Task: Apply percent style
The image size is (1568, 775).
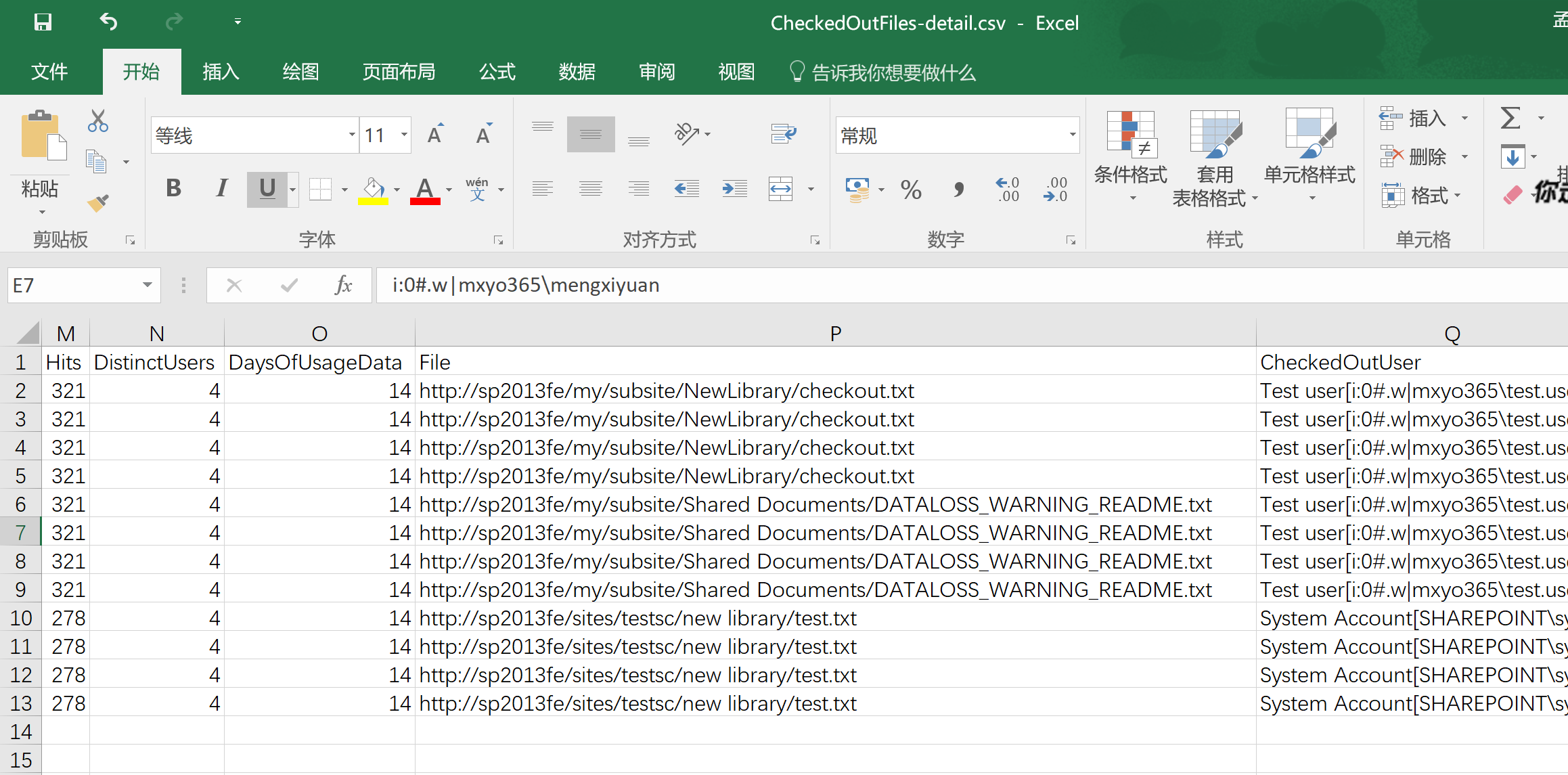Action: (x=911, y=190)
